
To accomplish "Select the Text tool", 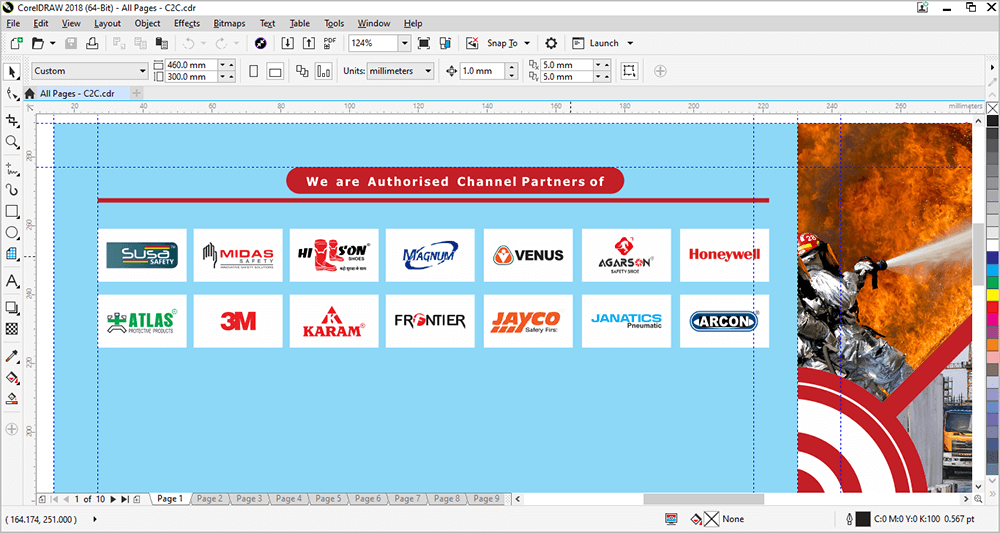I will 11,281.
